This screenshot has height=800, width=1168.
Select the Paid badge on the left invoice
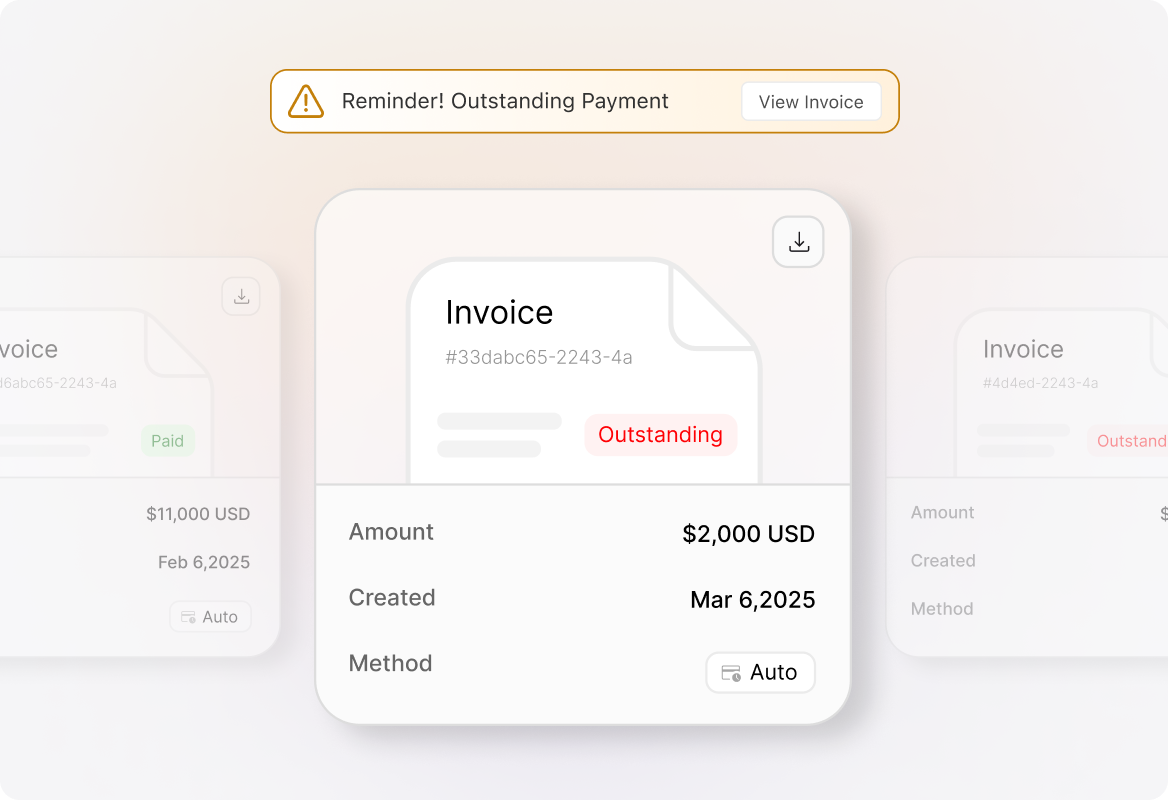click(x=167, y=441)
